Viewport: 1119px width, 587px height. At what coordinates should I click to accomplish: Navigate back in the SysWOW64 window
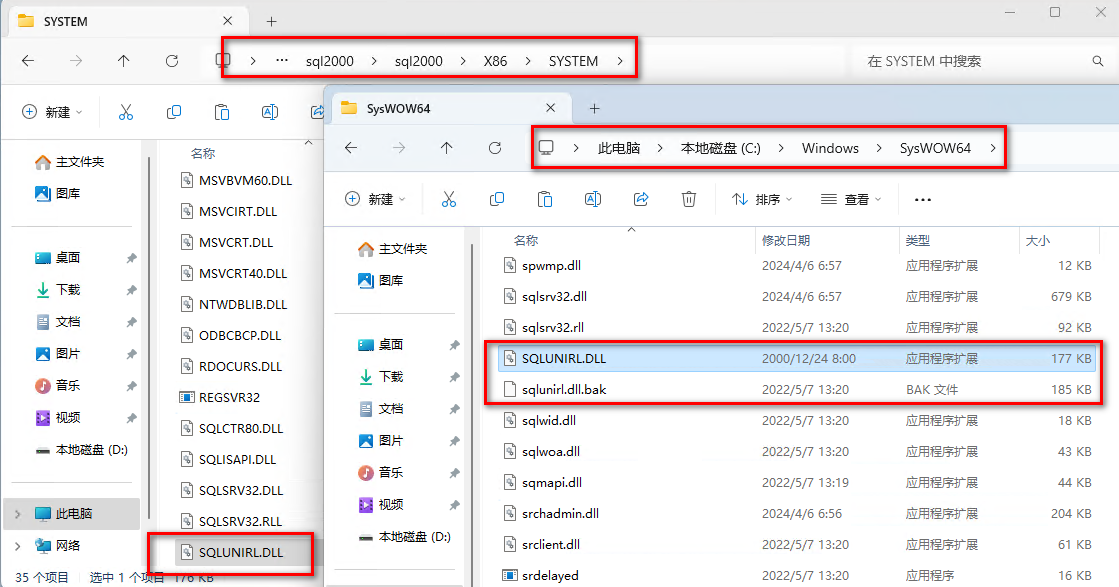(350, 148)
